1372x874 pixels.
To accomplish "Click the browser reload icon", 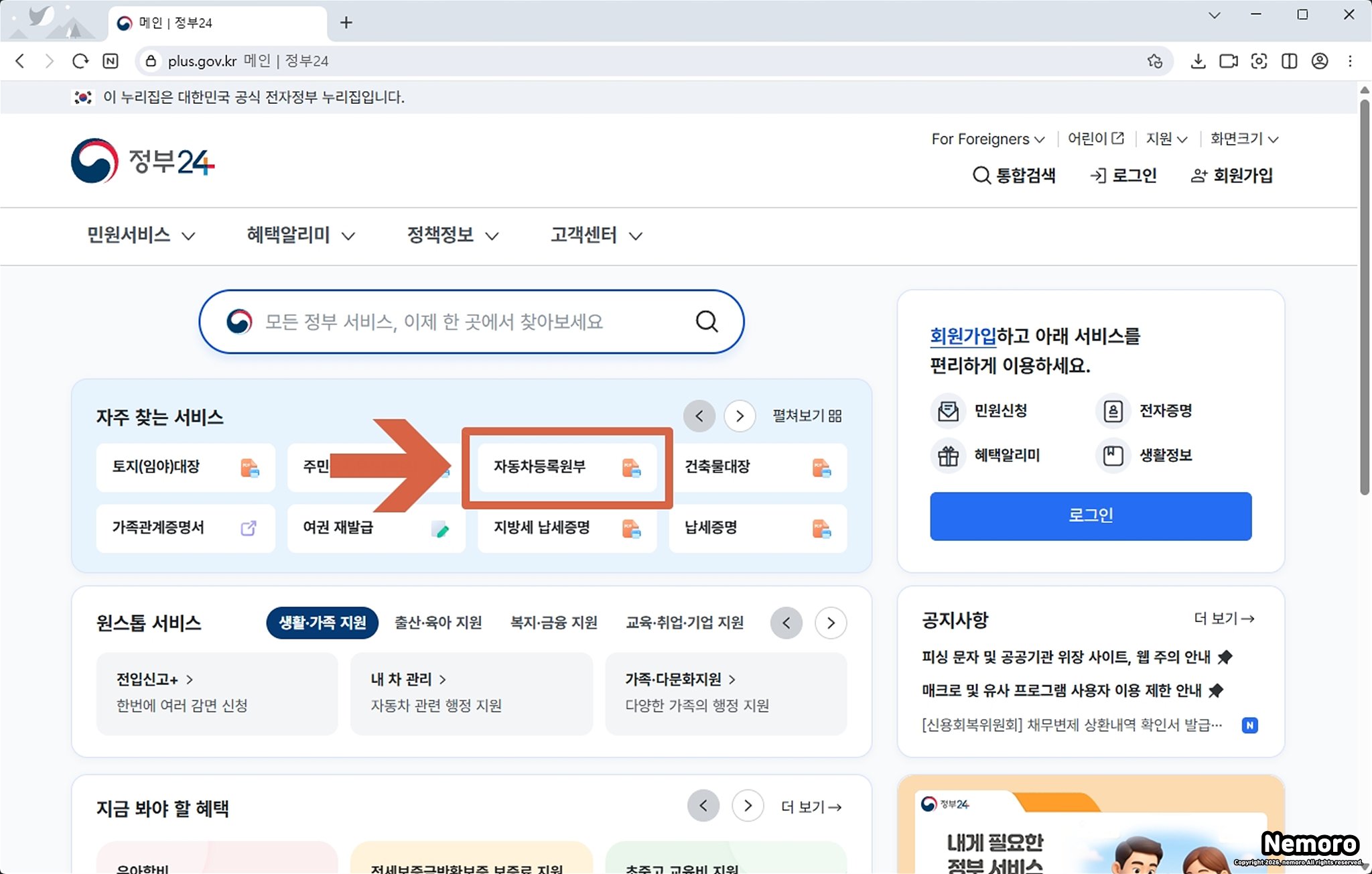I will 80,61.
